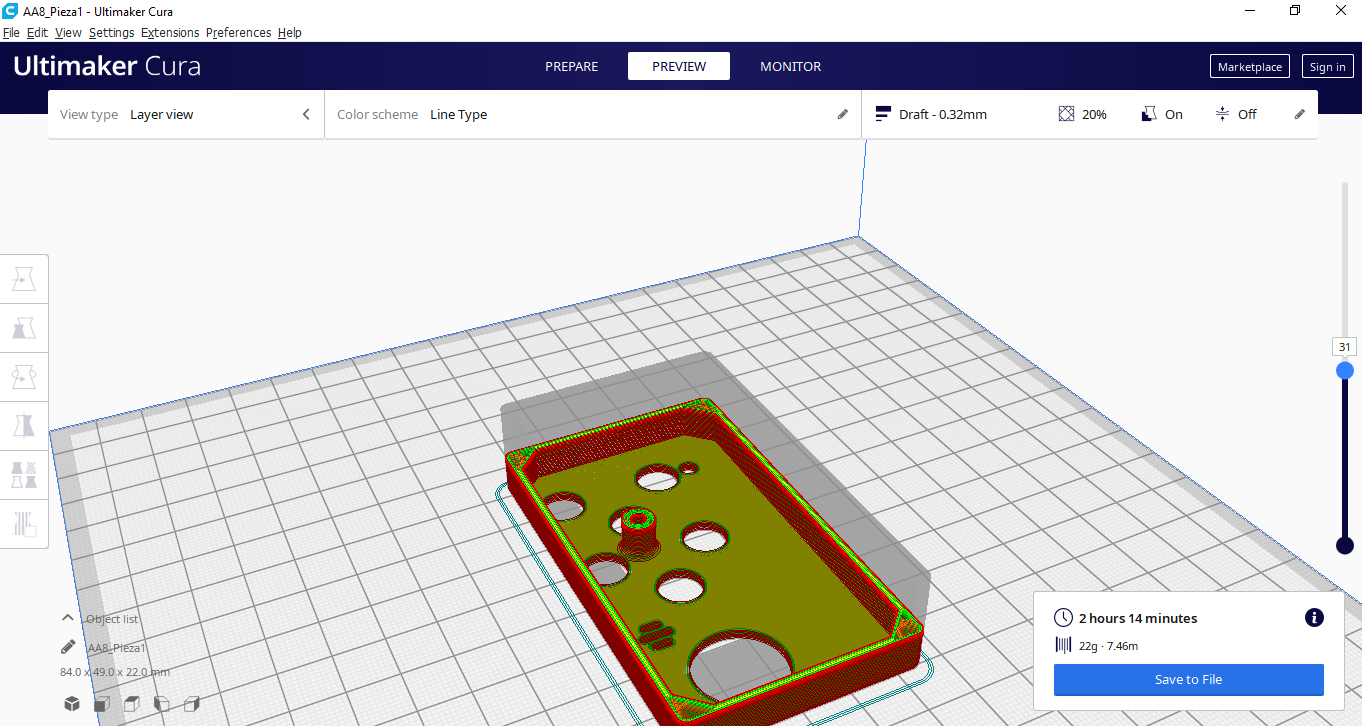Restore down the Ultimaker Cura window

(1294, 11)
